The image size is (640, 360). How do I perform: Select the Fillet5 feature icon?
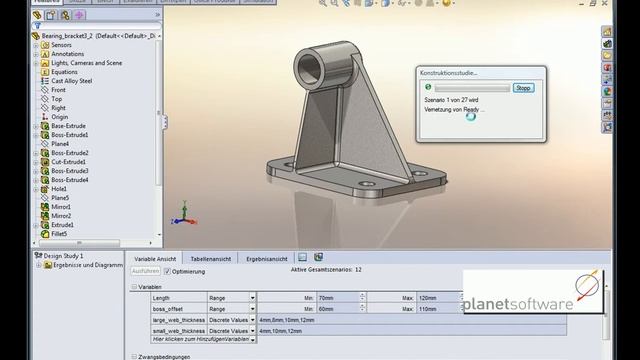(x=45, y=234)
